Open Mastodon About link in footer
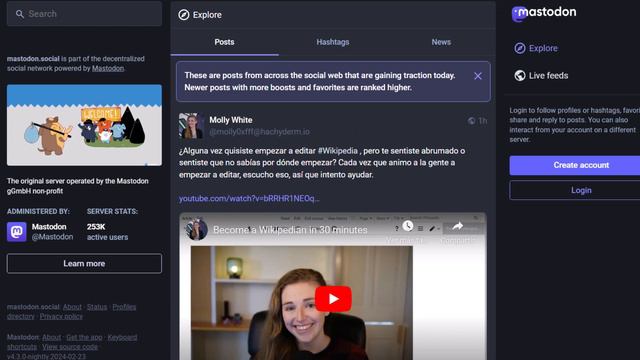 click(51, 337)
